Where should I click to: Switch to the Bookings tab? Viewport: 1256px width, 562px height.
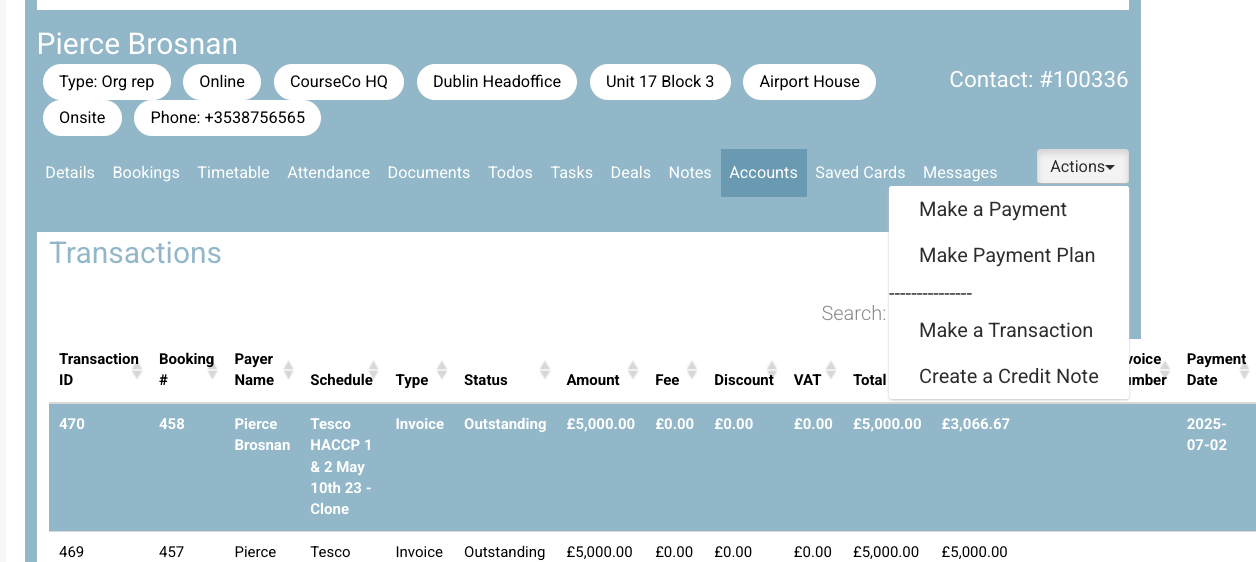click(146, 173)
